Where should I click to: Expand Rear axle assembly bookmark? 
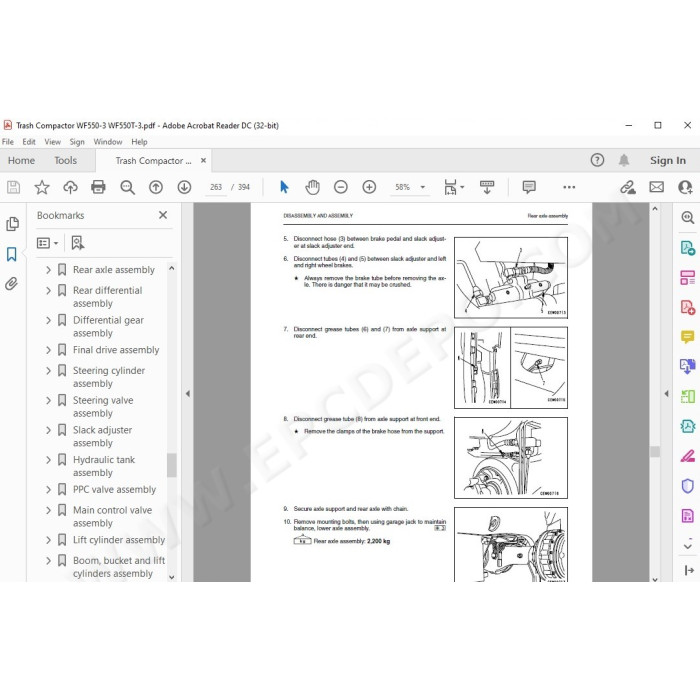(x=48, y=270)
